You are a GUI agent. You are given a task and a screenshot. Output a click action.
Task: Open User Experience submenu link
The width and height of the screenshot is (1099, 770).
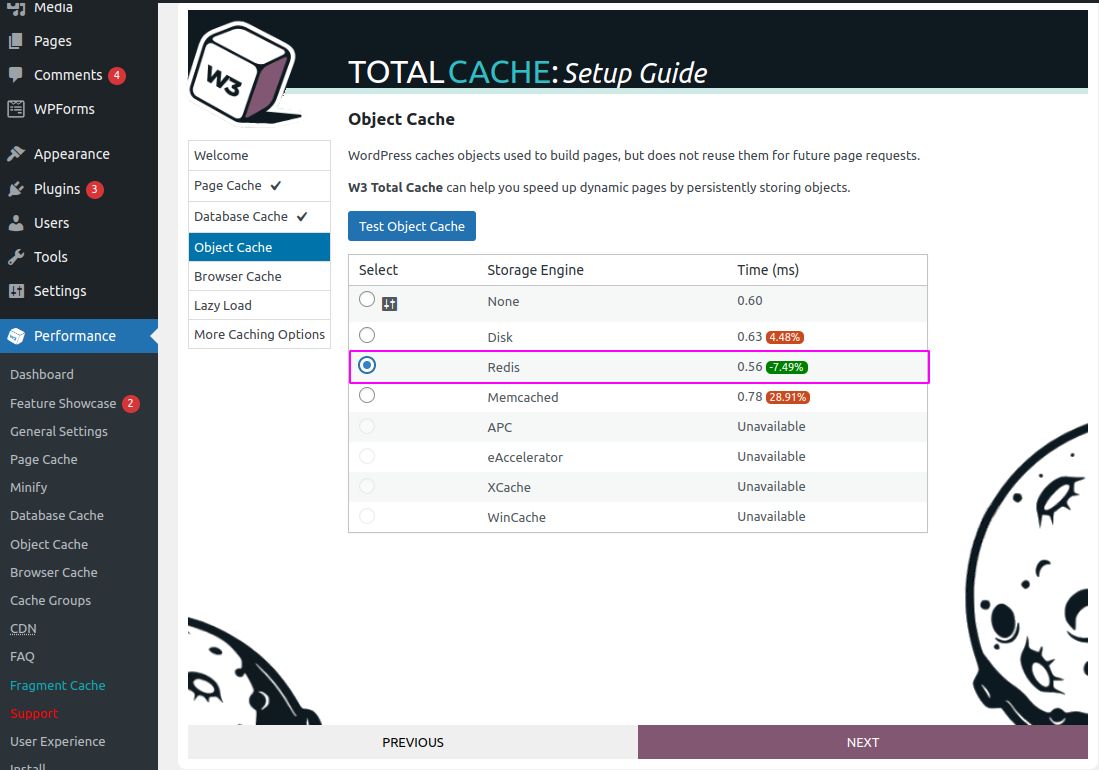(57, 741)
